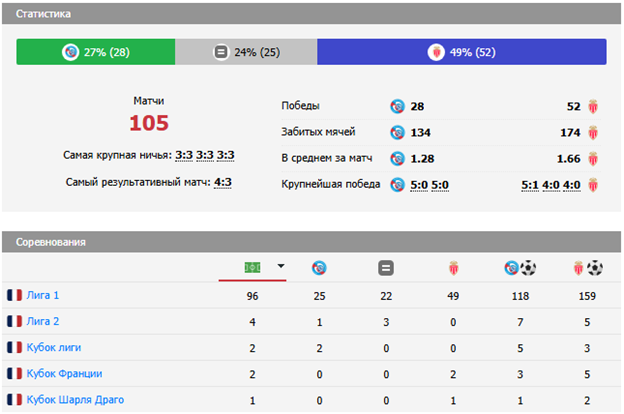Click the green matches count header icon
The image size is (624, 414).
pos(253,267)
